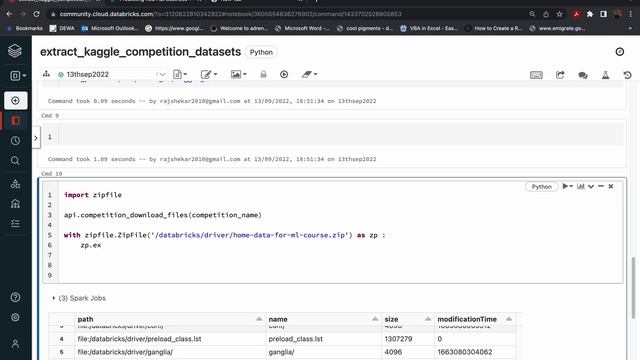This screenshot has height=360, width=640.
Task: Open the DEWA bookmark
Action: pos(62,28)
